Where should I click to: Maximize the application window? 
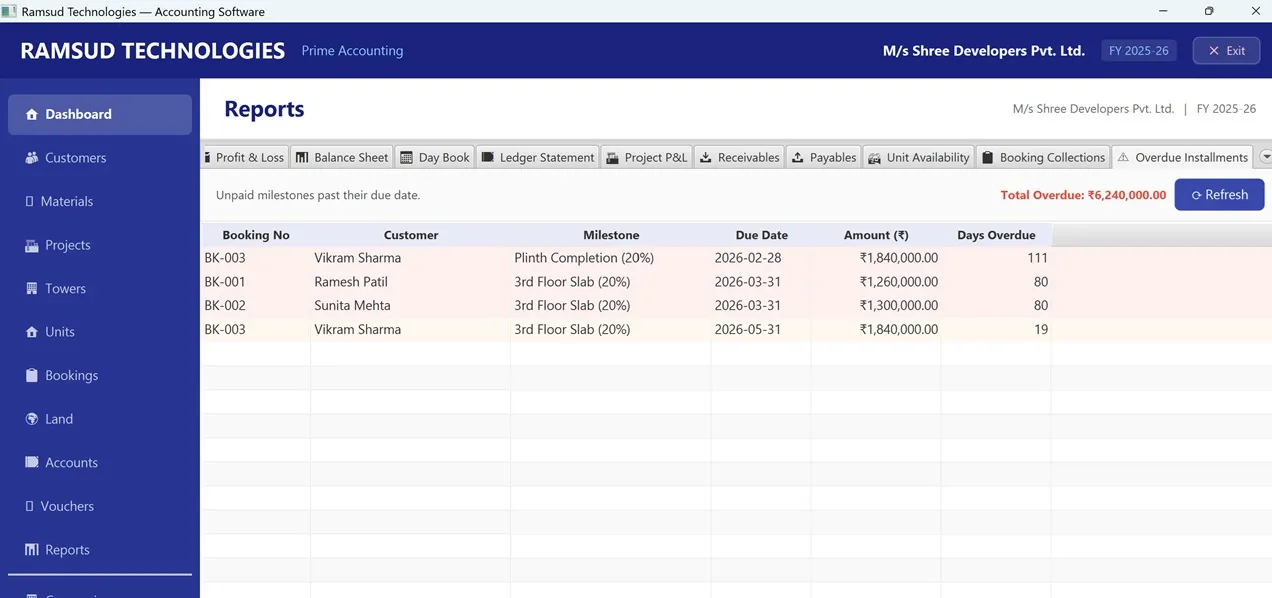pos(1209,11)
